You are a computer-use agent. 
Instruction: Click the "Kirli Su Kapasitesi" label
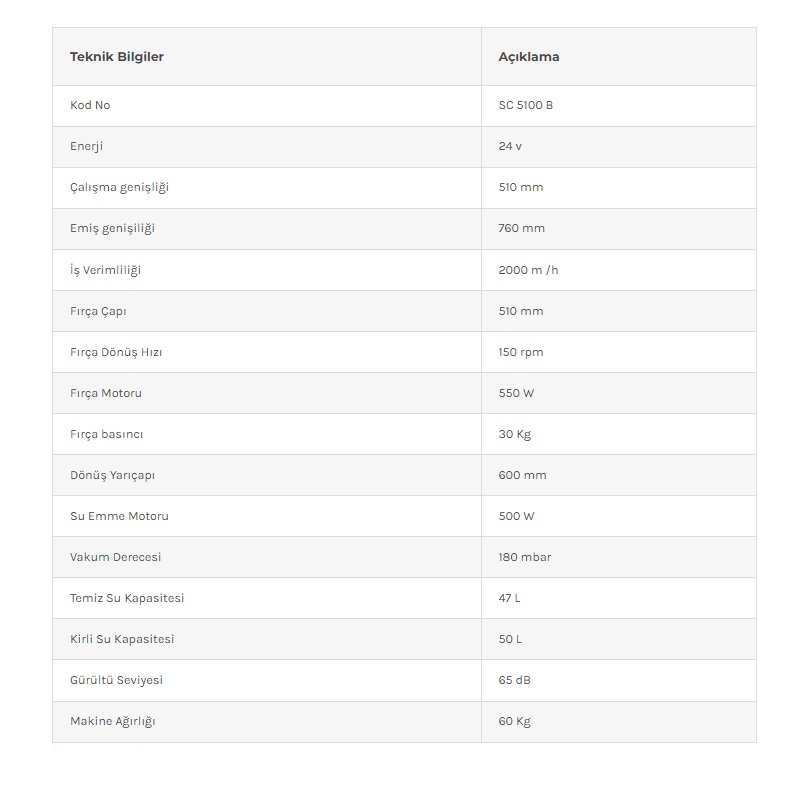pos(122,639)
